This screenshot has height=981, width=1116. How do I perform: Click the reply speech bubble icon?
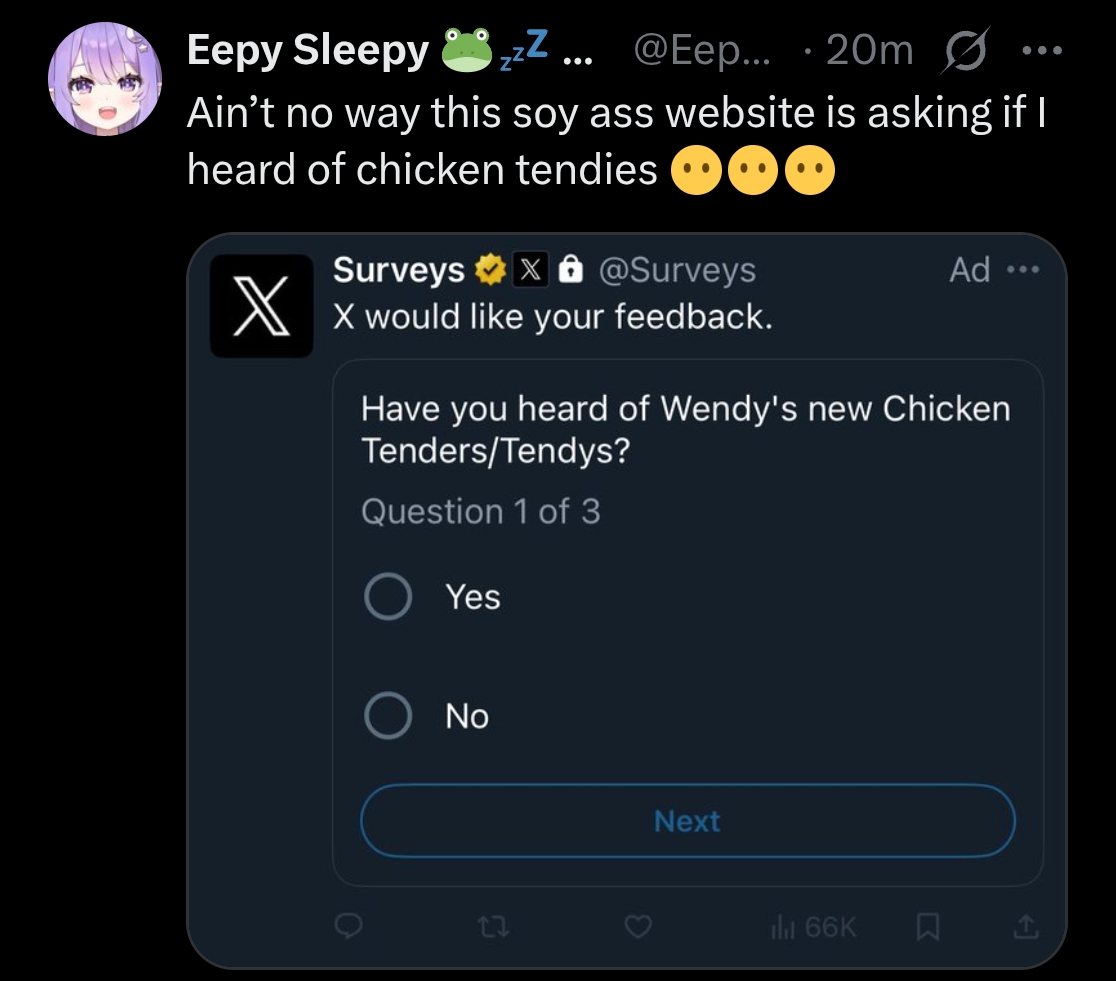(x=347, y=929)
